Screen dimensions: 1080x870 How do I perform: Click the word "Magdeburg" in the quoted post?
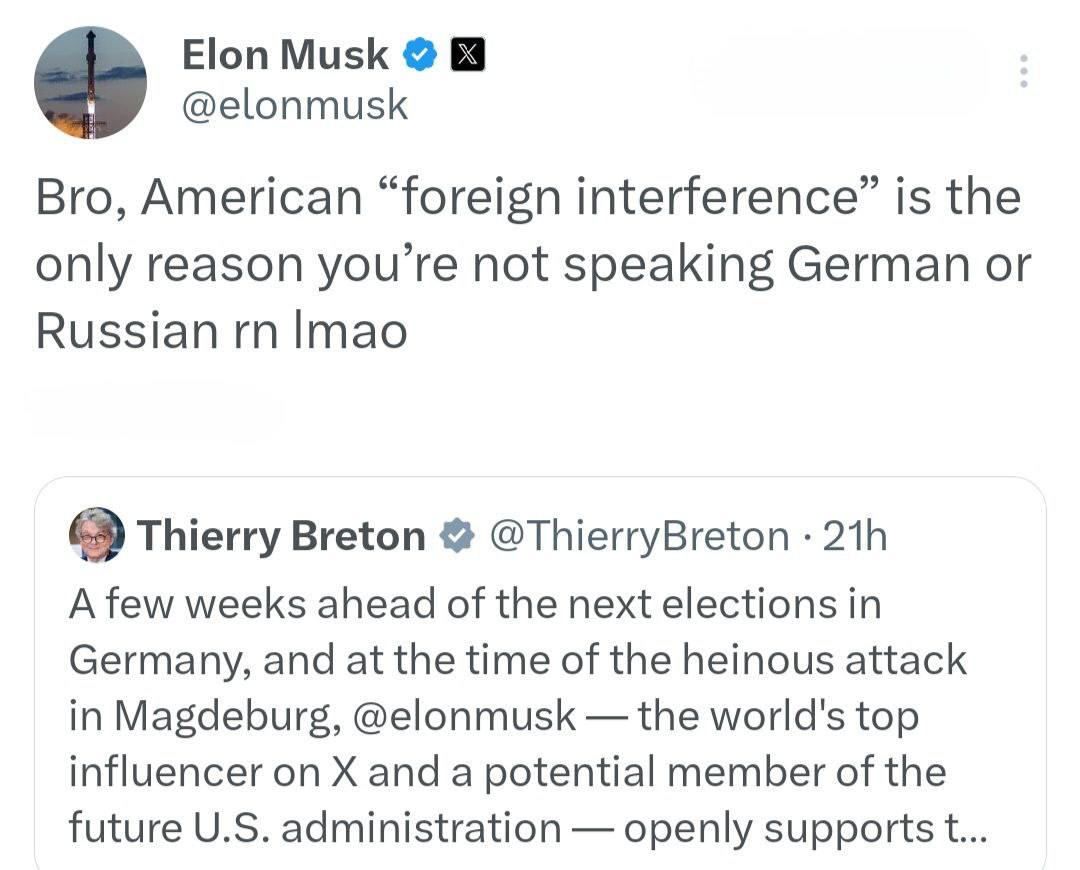227,716
